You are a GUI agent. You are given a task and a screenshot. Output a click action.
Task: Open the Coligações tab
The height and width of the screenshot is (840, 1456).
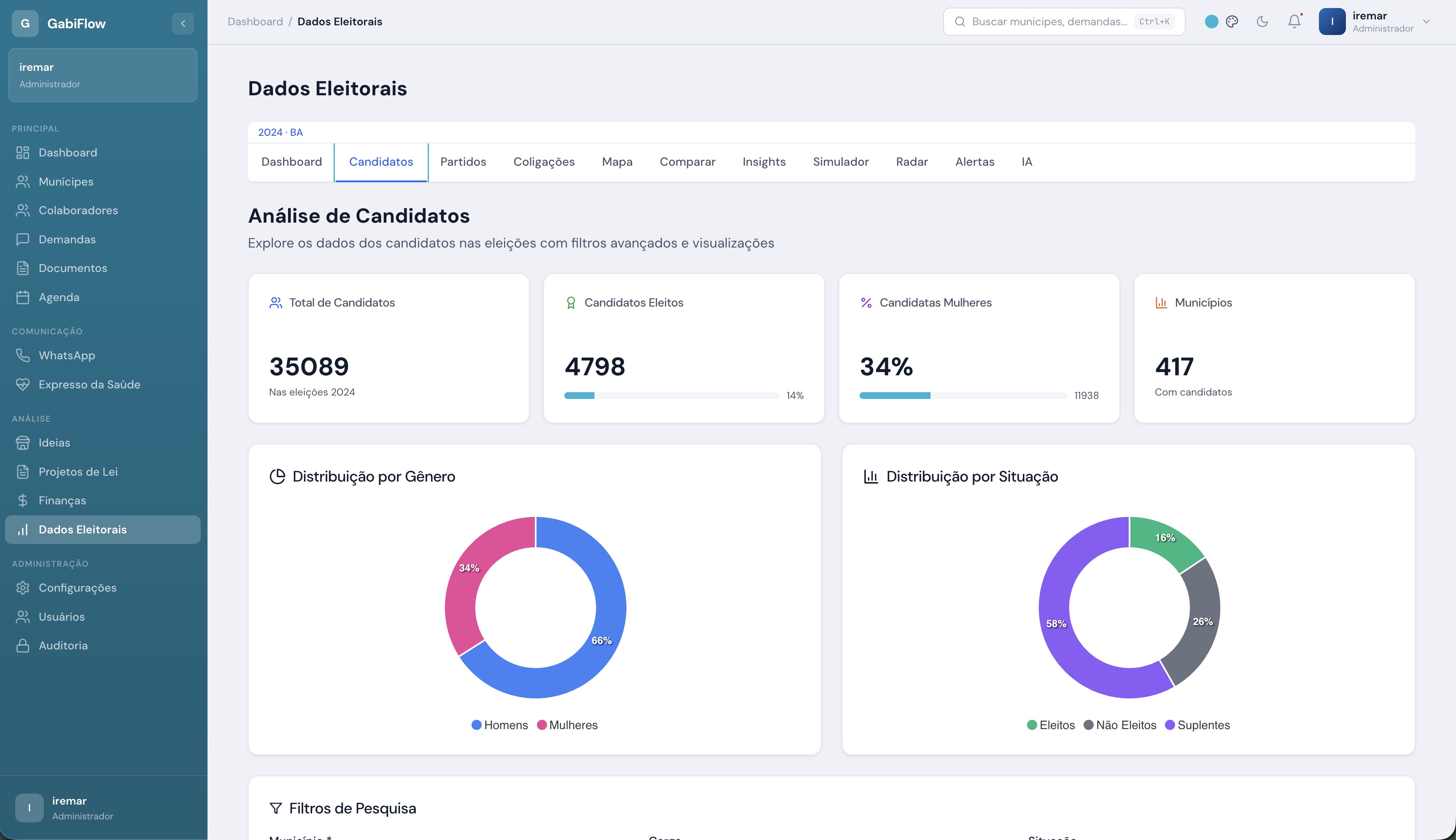544,162
